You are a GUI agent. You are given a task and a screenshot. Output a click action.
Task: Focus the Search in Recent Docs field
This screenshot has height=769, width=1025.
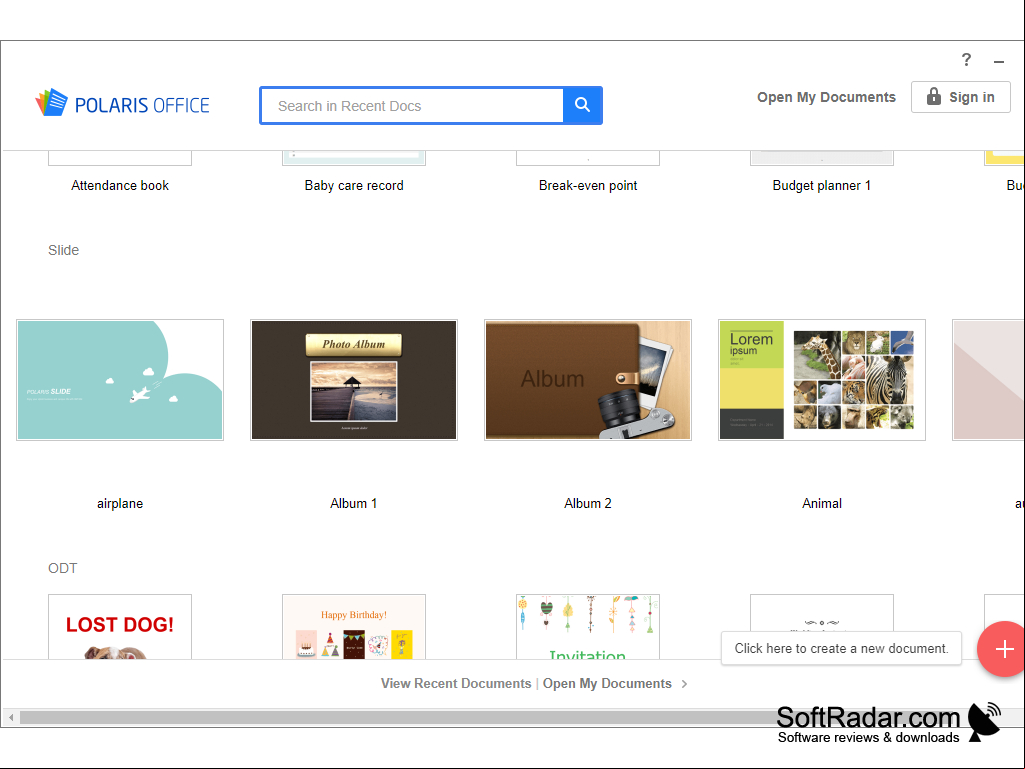point(412,105)
